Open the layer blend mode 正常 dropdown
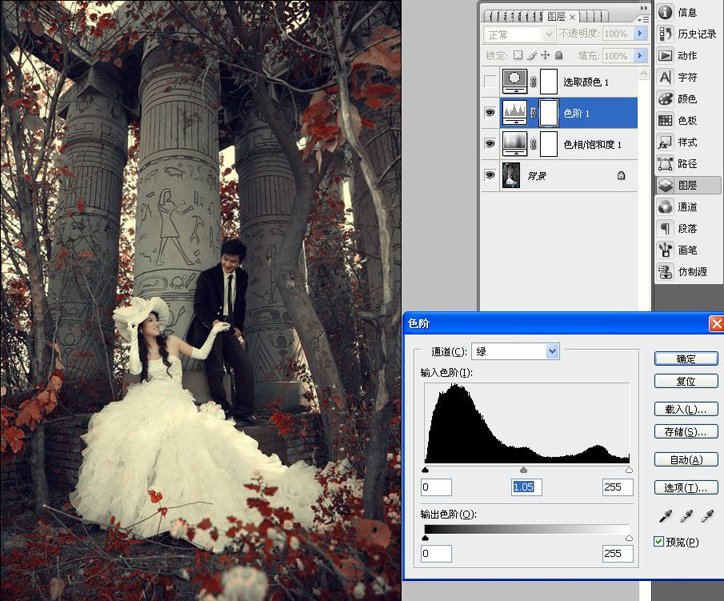724x601 pixels. pyautogui.click(x=519, y=34)
